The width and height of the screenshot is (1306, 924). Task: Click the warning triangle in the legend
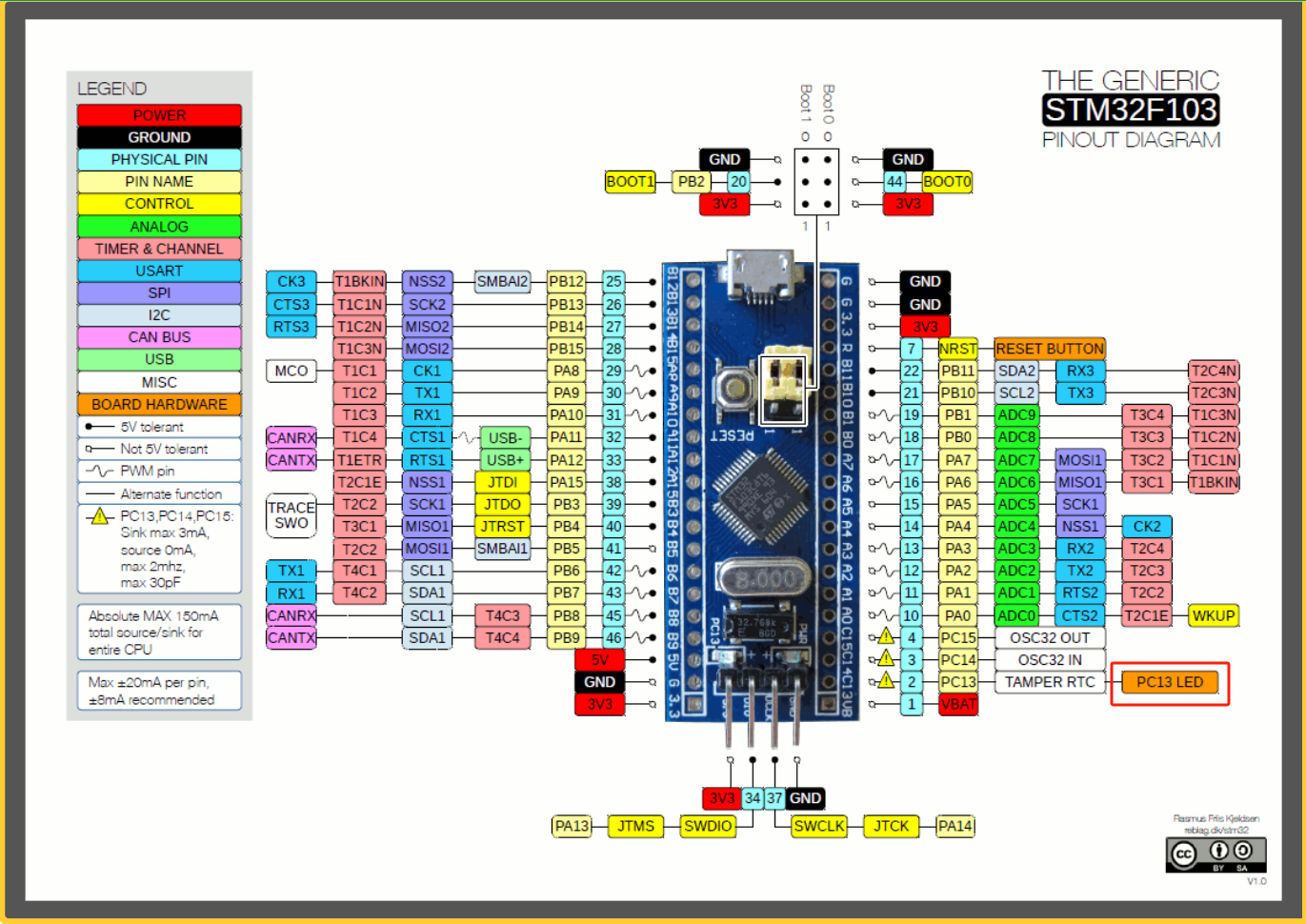click(98, 517)
